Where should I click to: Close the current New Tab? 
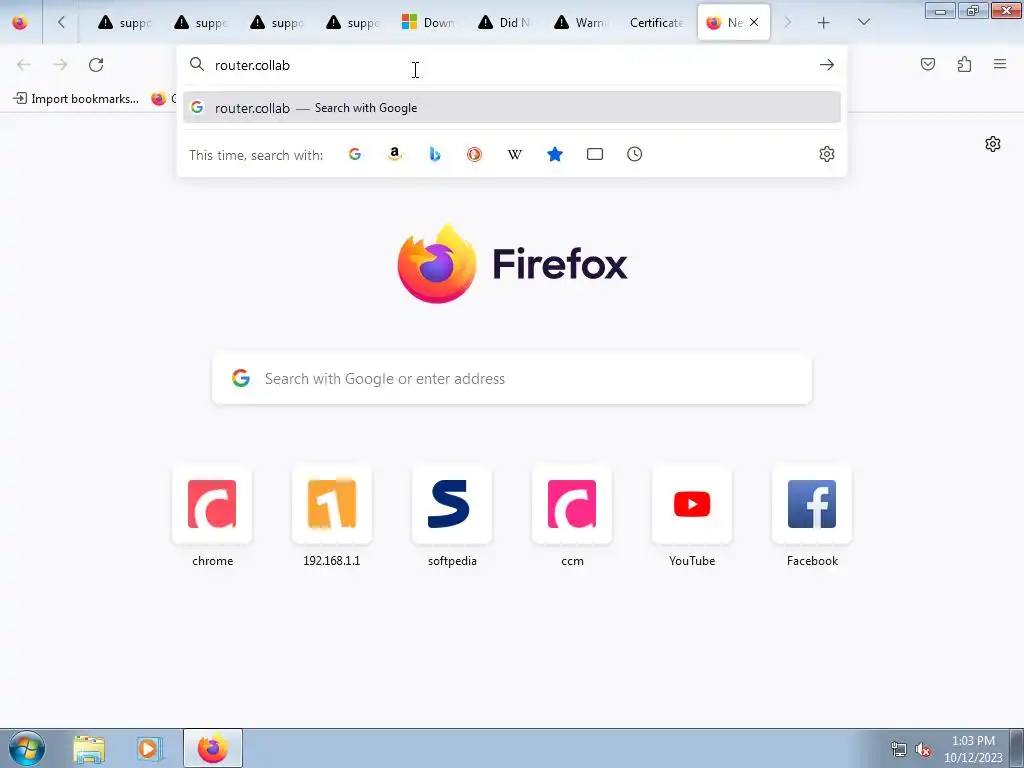point(754,22)
